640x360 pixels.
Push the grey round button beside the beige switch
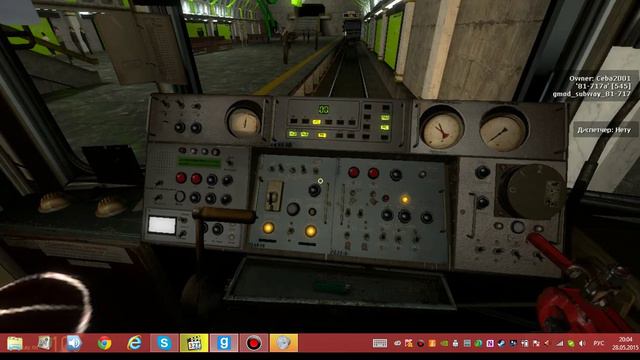[x=293, y=209]
